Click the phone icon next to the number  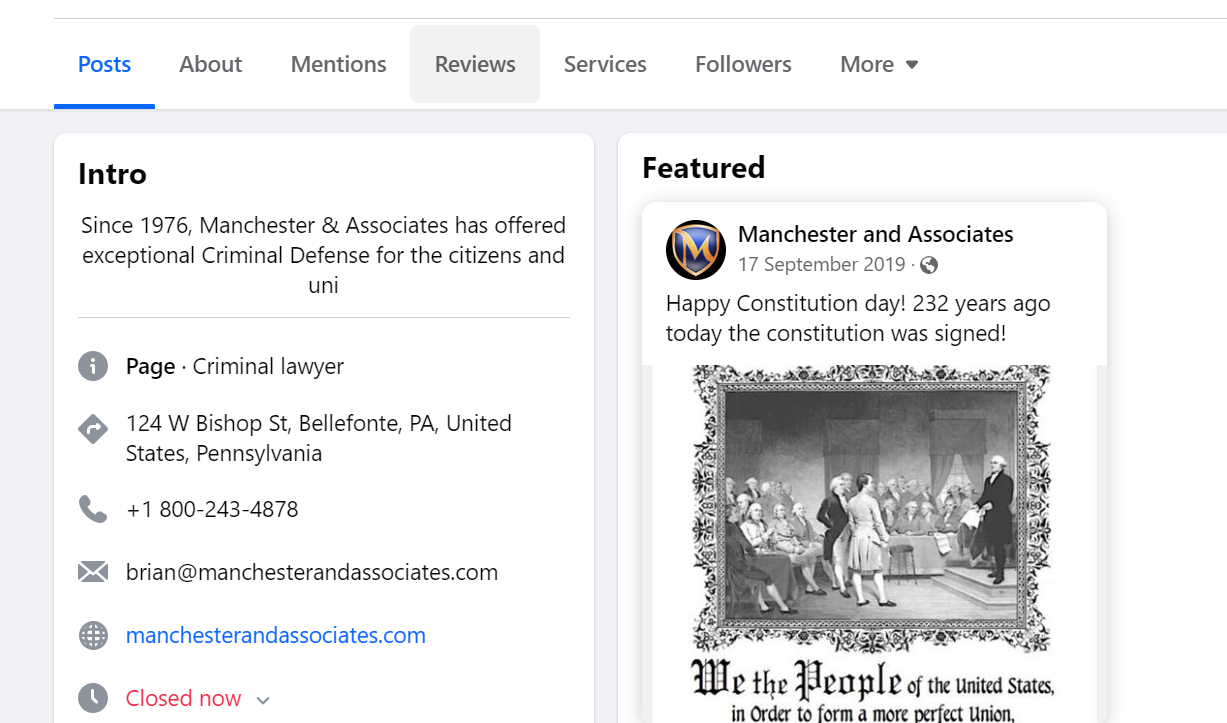tap(93, 509)
